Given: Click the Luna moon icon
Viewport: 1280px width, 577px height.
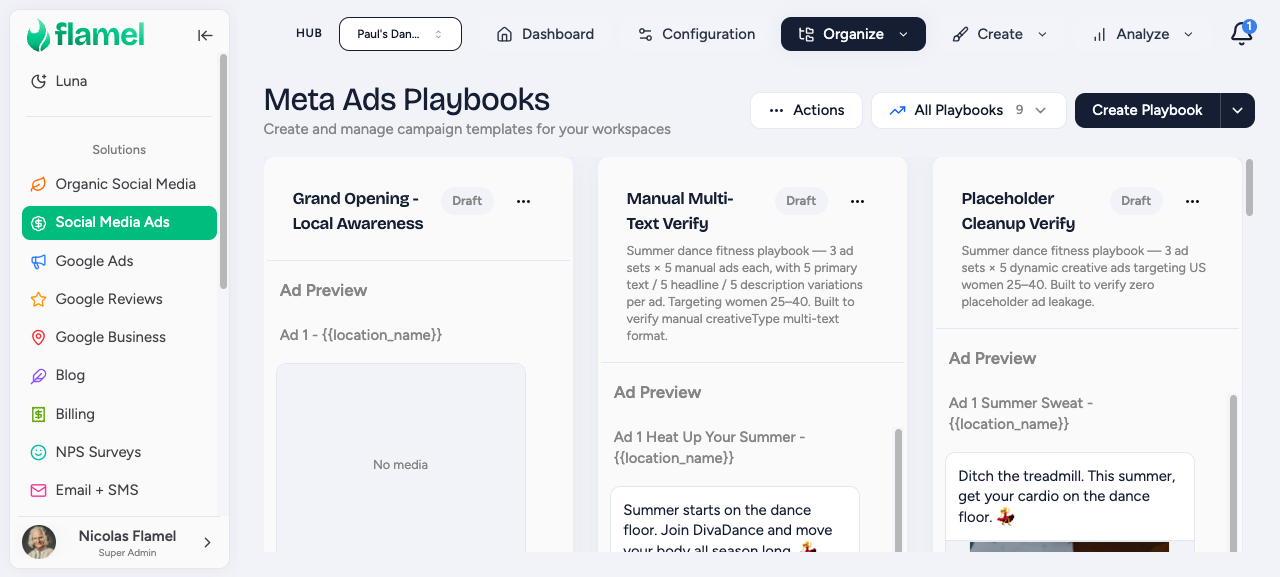Looking at the screenshot, I should pos(38,81).
